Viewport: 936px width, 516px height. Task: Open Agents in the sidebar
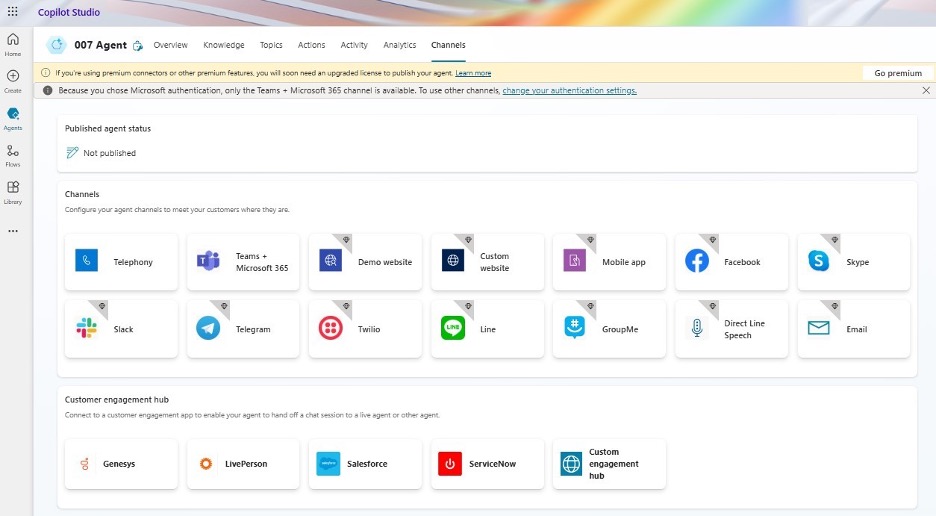pyautogui.click(x=13, y=118)
